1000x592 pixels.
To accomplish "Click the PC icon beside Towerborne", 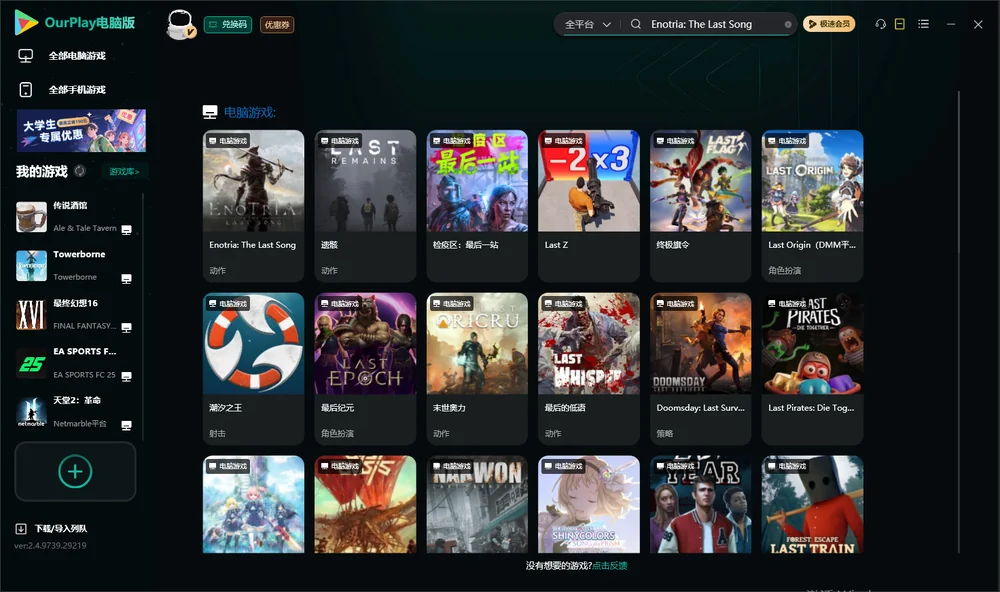I will pos(126,279).
